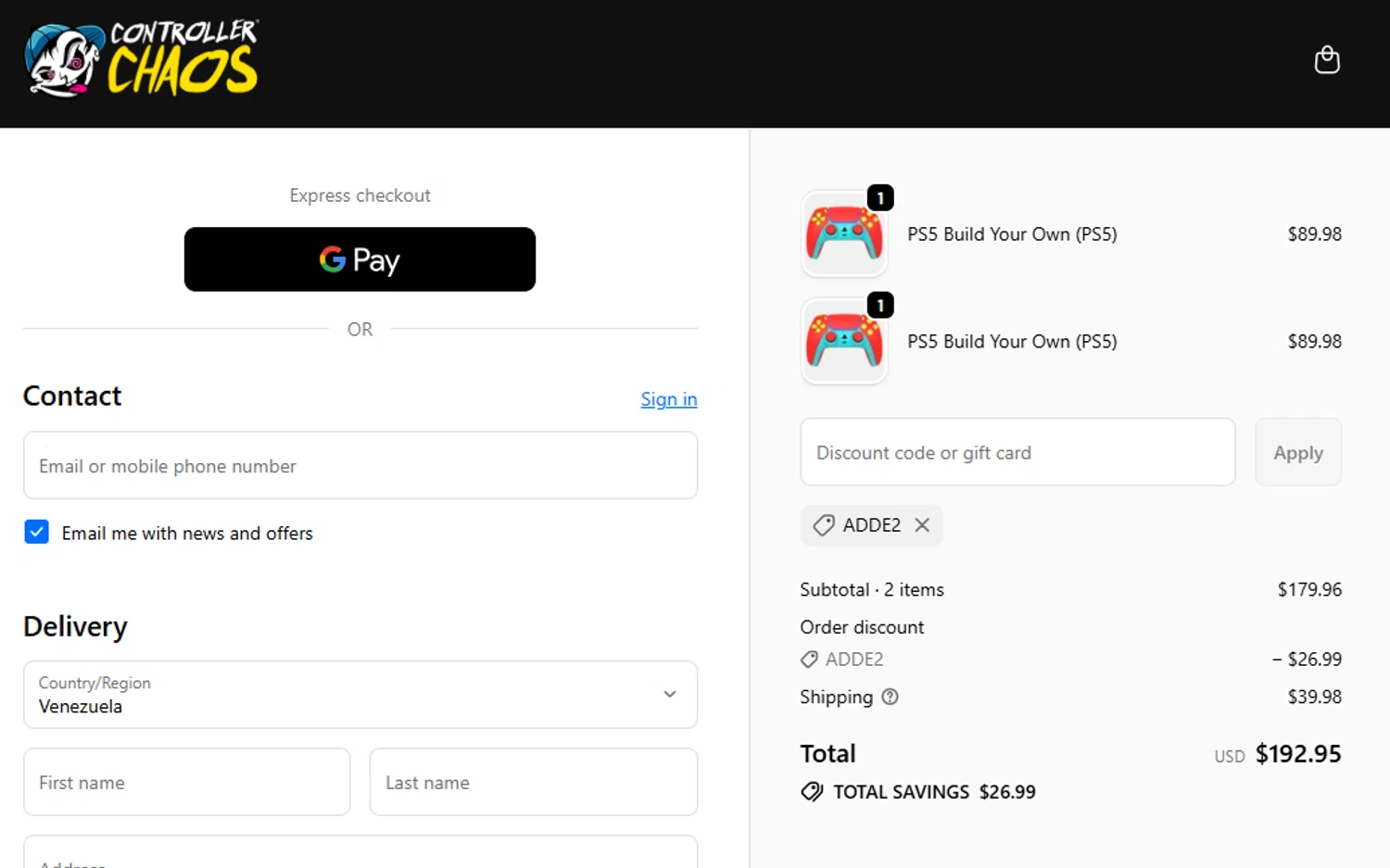1390x868 pixels.
Task: Click the Controller Chaos logo
Action: click(142, 58)
